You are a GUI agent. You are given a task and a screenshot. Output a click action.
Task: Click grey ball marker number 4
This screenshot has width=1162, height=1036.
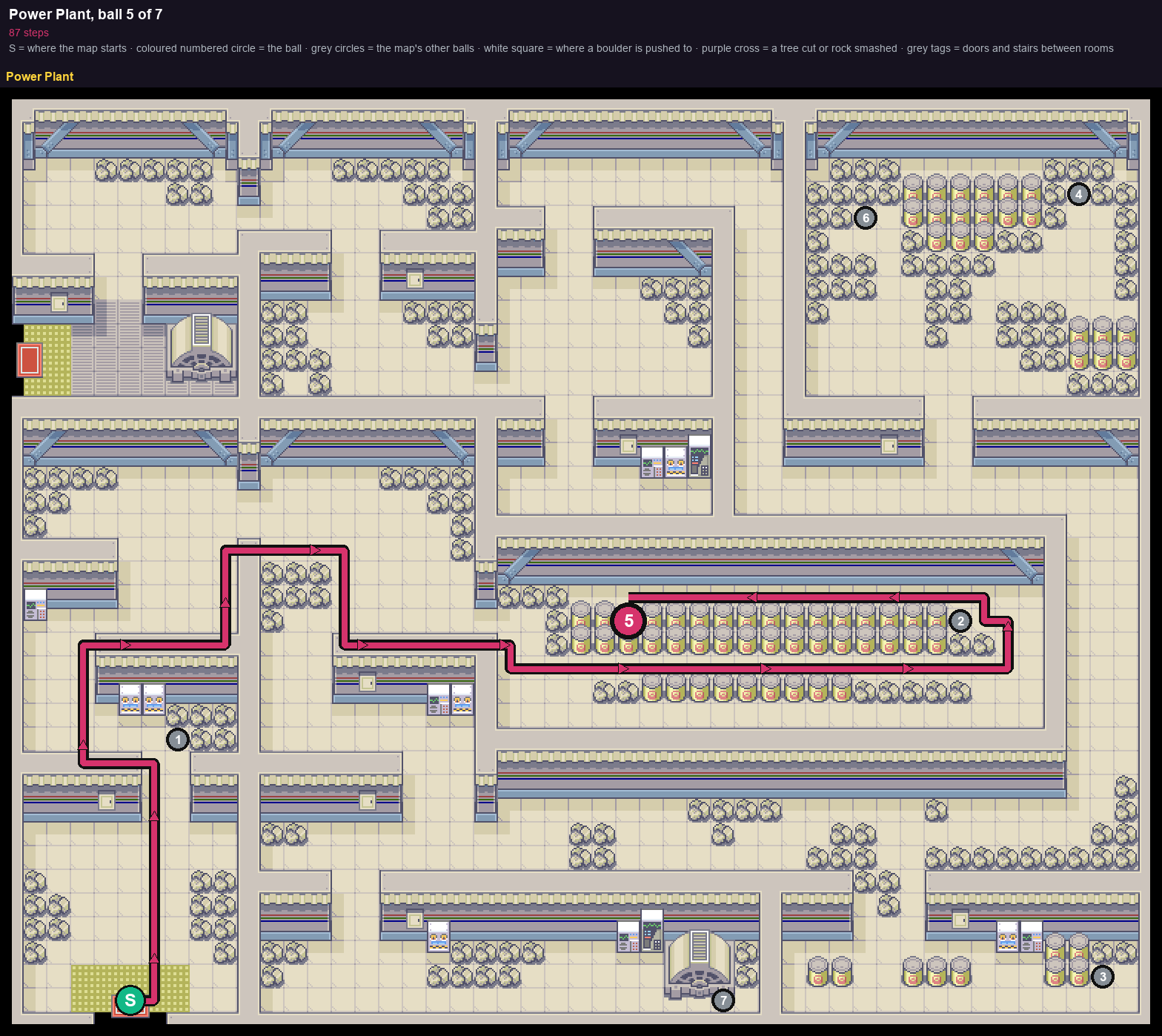1079,194
